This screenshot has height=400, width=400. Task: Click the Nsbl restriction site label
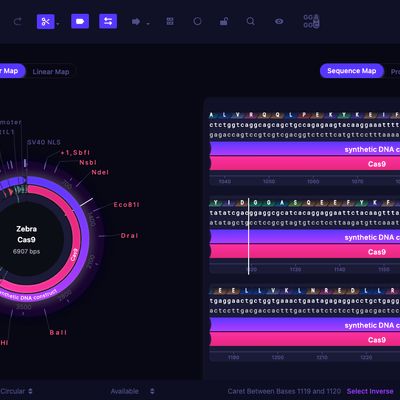88,163
